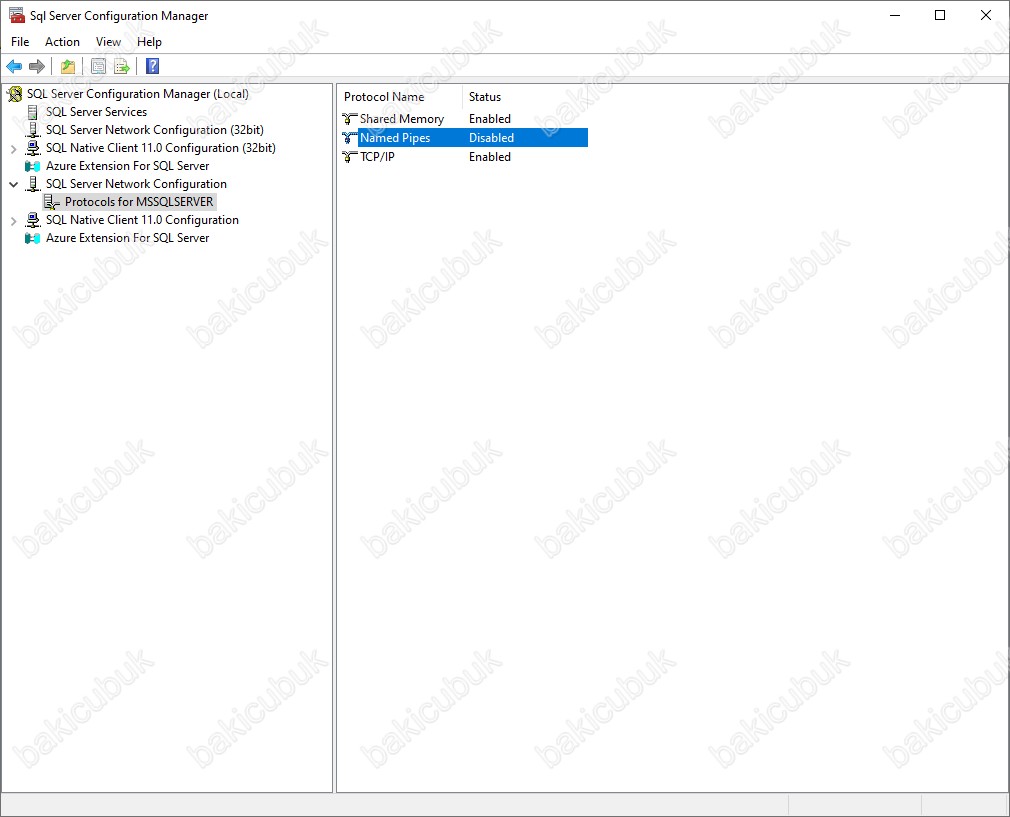This screenshot has height=817, width=1010.
Task: Click the Export List toolbar icon
Action: tap(122, 66)
